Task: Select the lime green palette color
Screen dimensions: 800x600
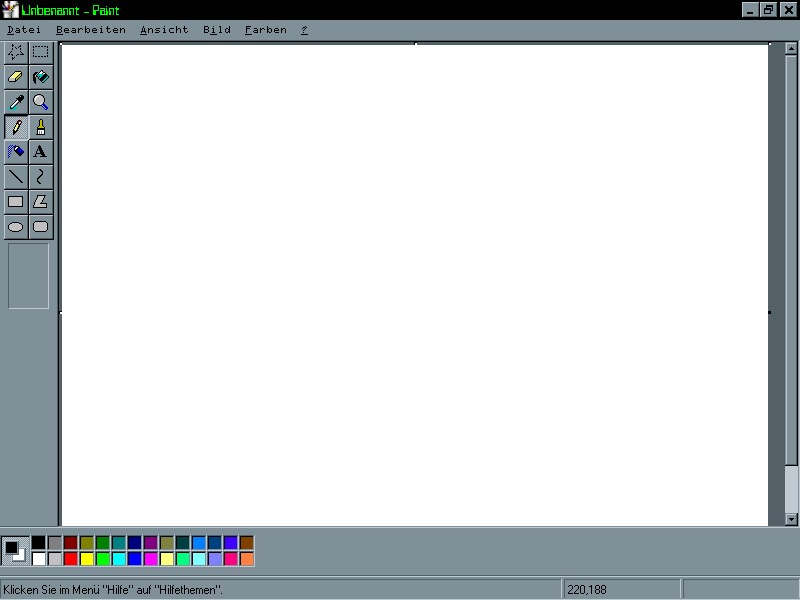Action: (x=103, y=559)
